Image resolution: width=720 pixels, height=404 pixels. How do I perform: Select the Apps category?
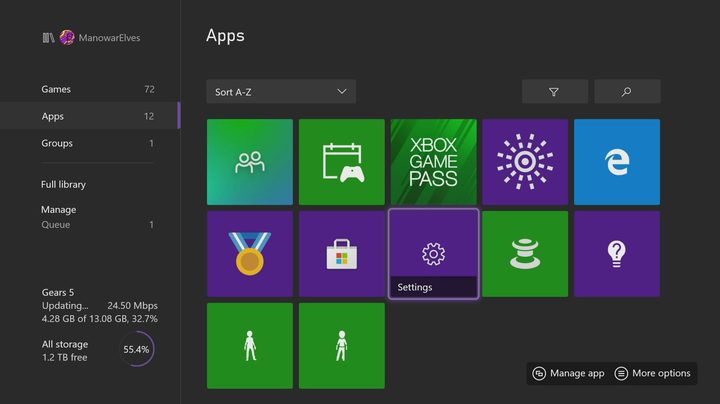point(90,116)
